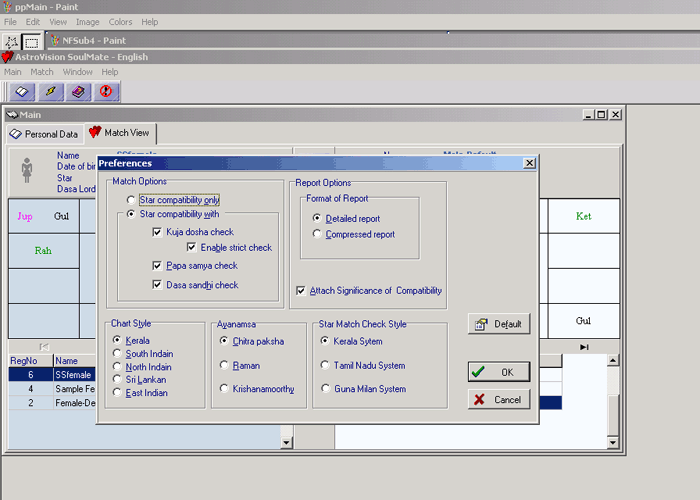Maximize the Main child window

click(x=601, y=115)
